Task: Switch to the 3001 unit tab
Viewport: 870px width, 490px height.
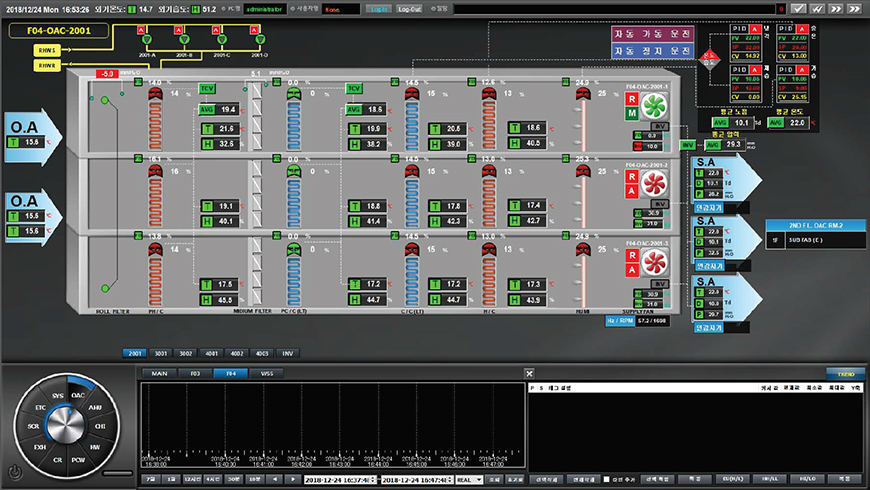Action: click(158, 353)
